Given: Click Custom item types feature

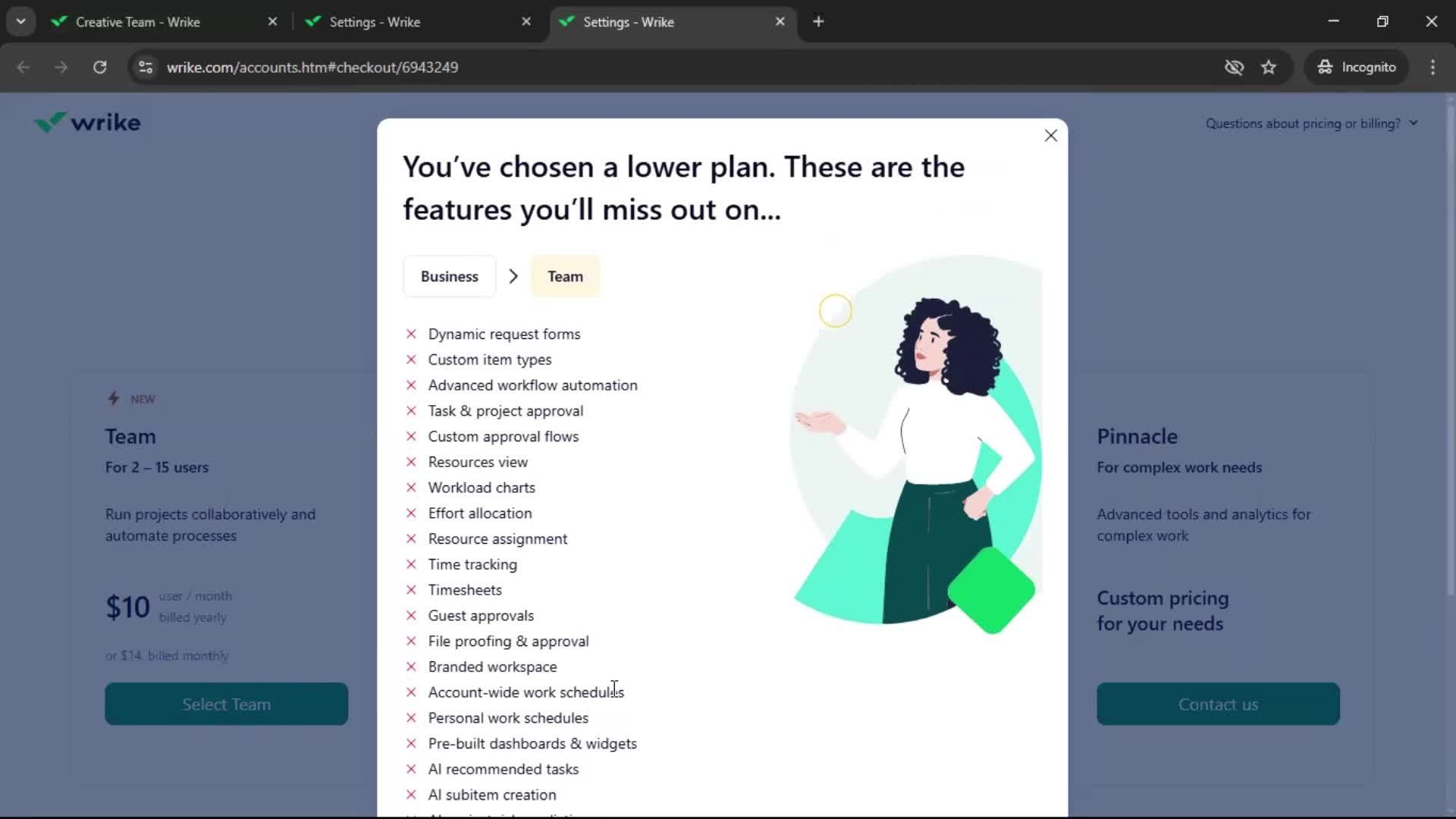Looking at the screenshot, I should [x=489, y=359].
